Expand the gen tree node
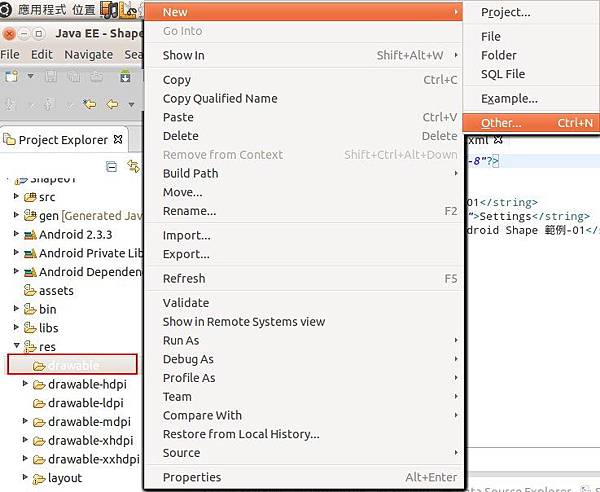 [16, 215]
